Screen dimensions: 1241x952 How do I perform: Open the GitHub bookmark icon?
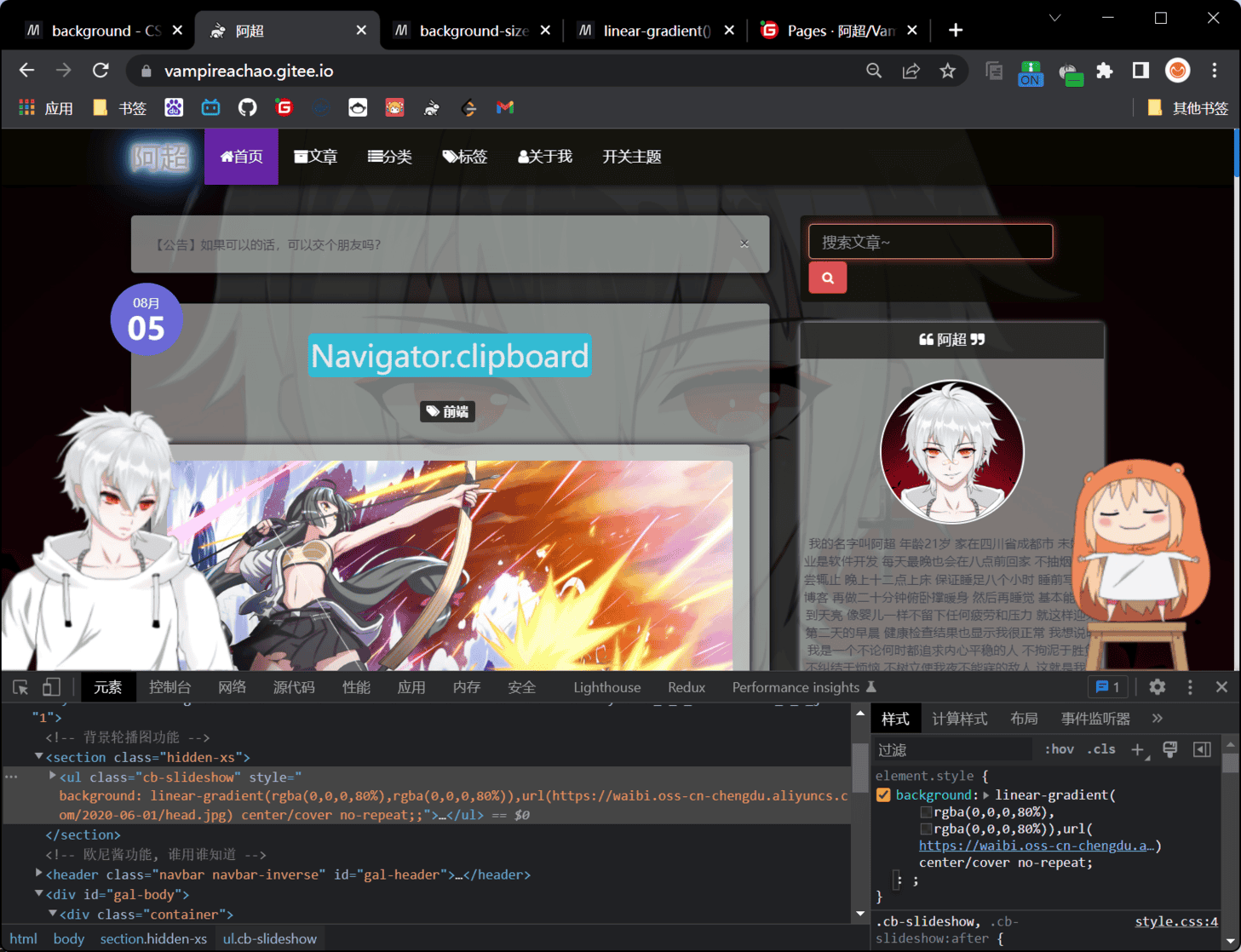[x=247, y=108]
